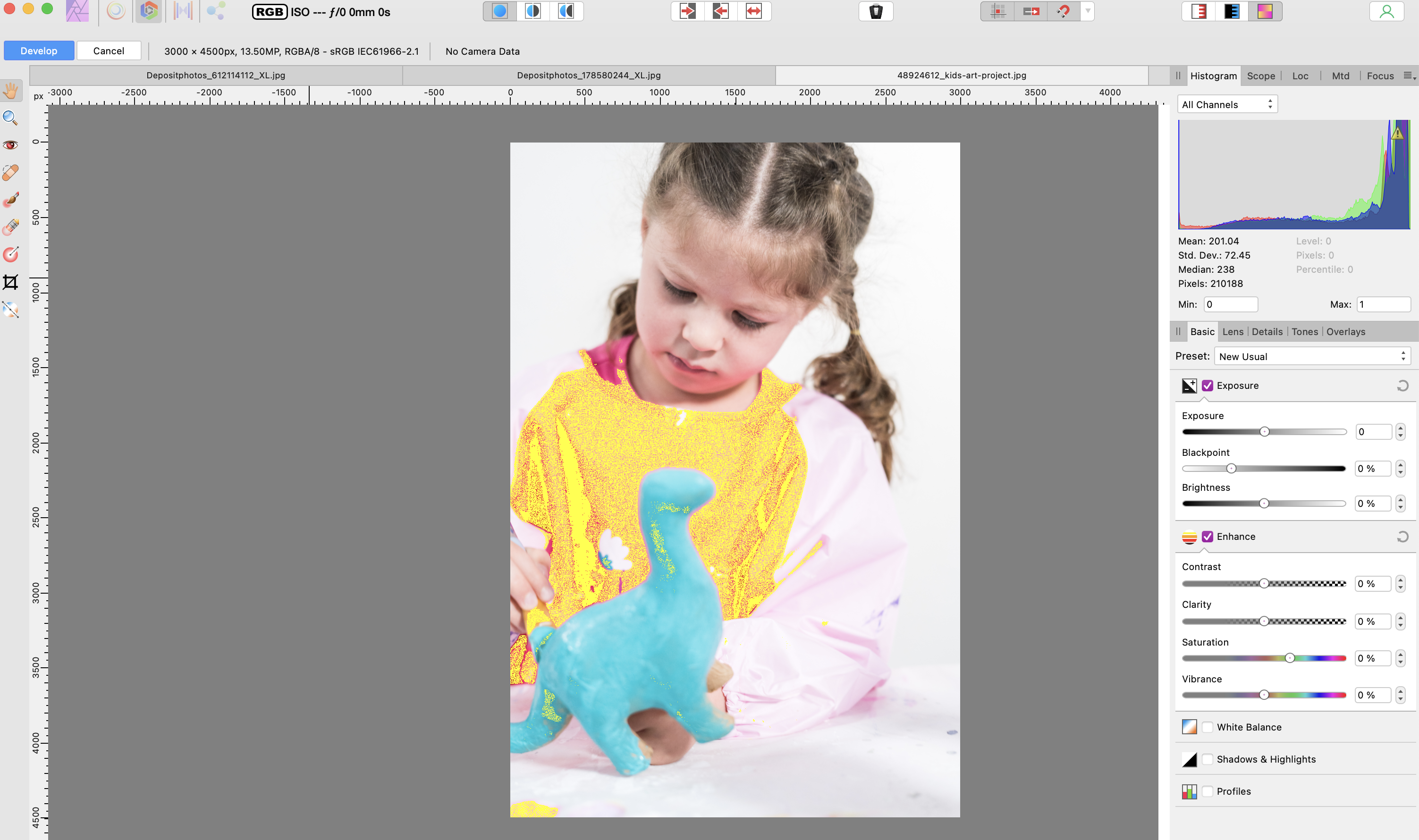
Task: Choose the split view mode icon
Action: click(533, 11)
